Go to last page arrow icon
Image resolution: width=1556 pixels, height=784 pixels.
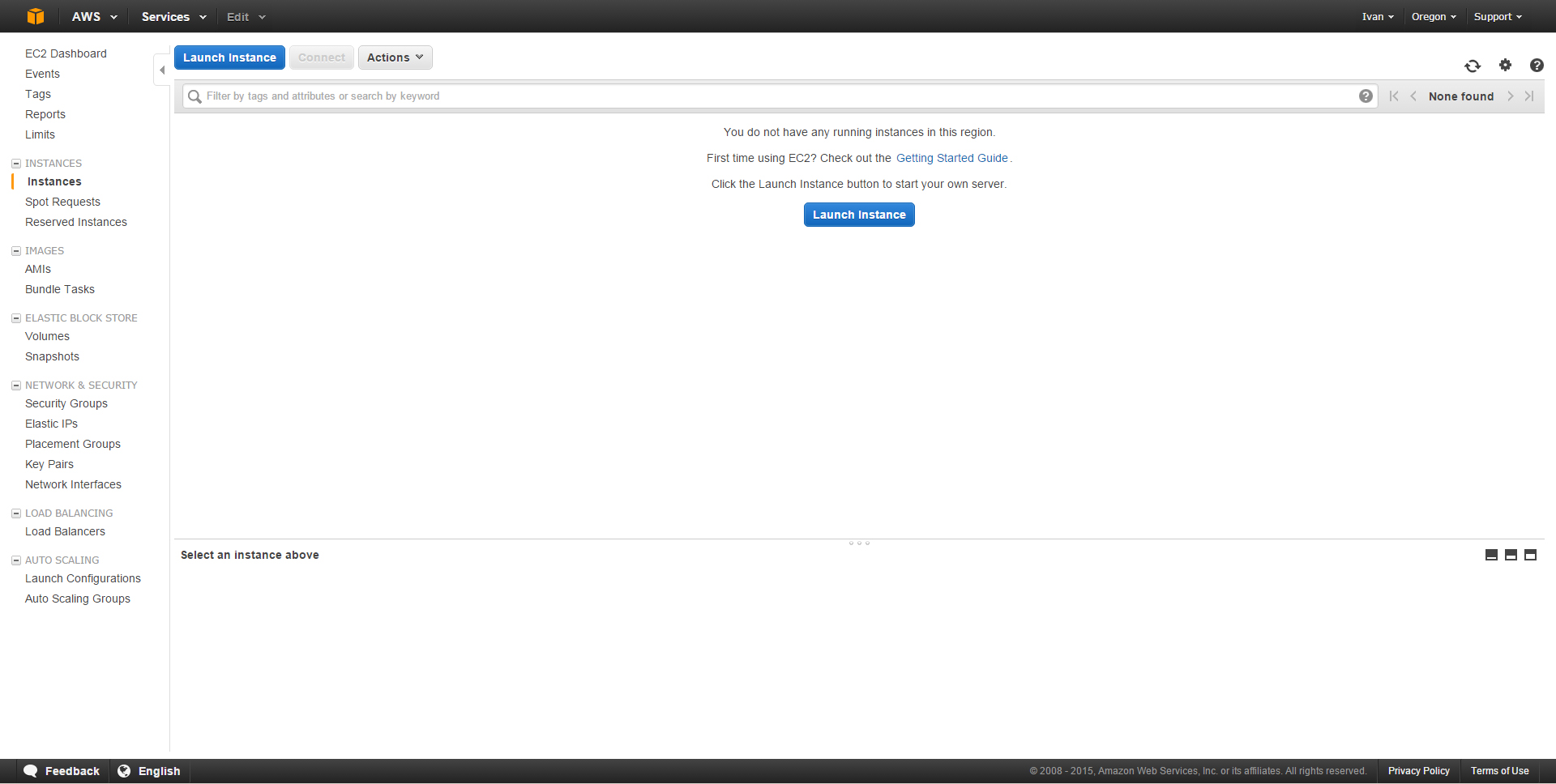point(1529,96)
